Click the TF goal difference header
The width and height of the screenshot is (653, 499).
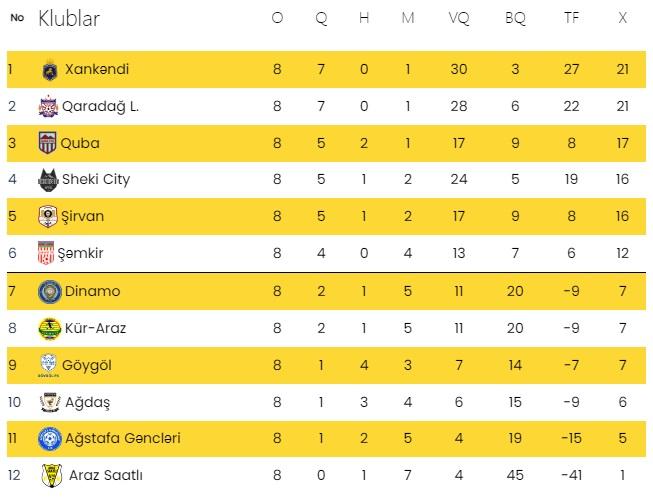click(571, 19)
